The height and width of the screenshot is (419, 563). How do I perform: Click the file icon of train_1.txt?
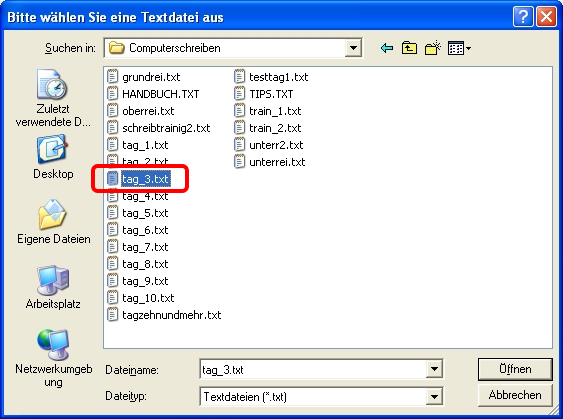tap(239, 111)
